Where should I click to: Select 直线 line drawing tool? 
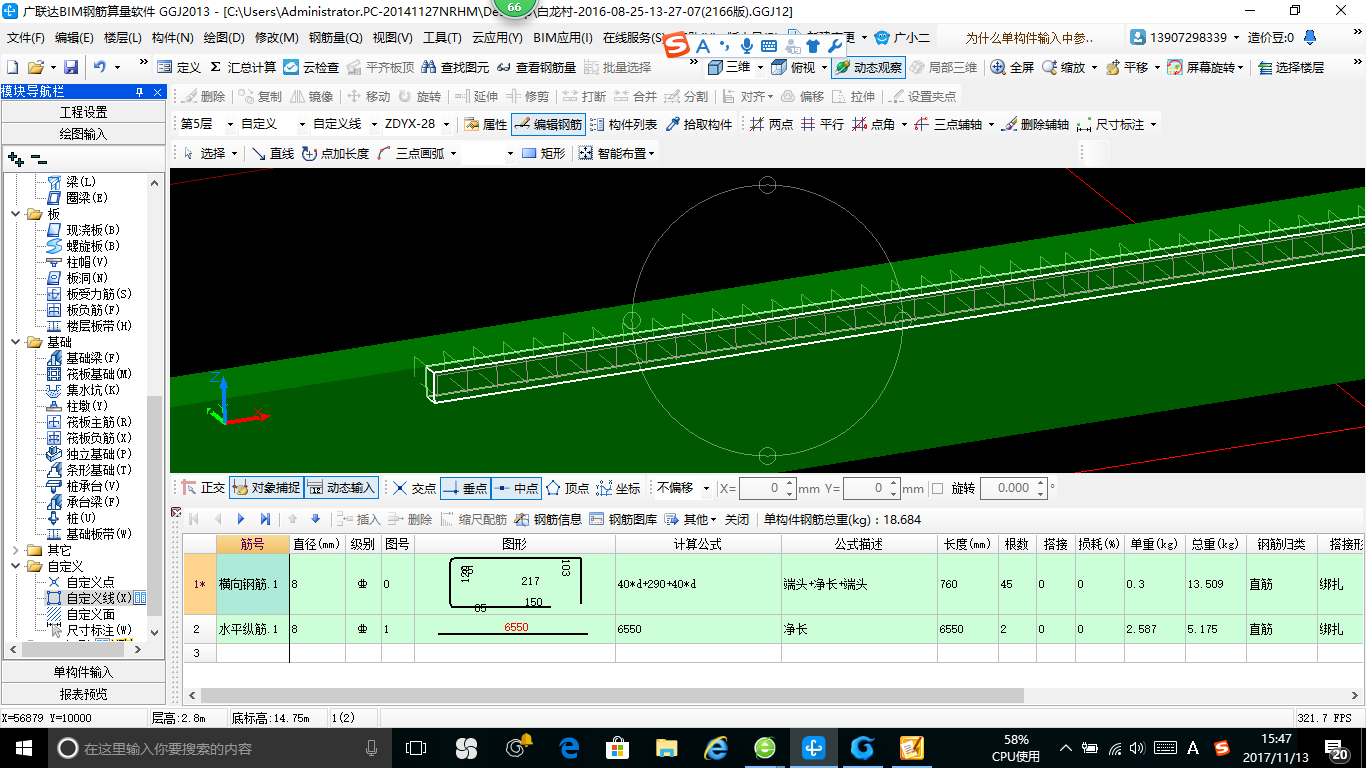click(273, 153)
